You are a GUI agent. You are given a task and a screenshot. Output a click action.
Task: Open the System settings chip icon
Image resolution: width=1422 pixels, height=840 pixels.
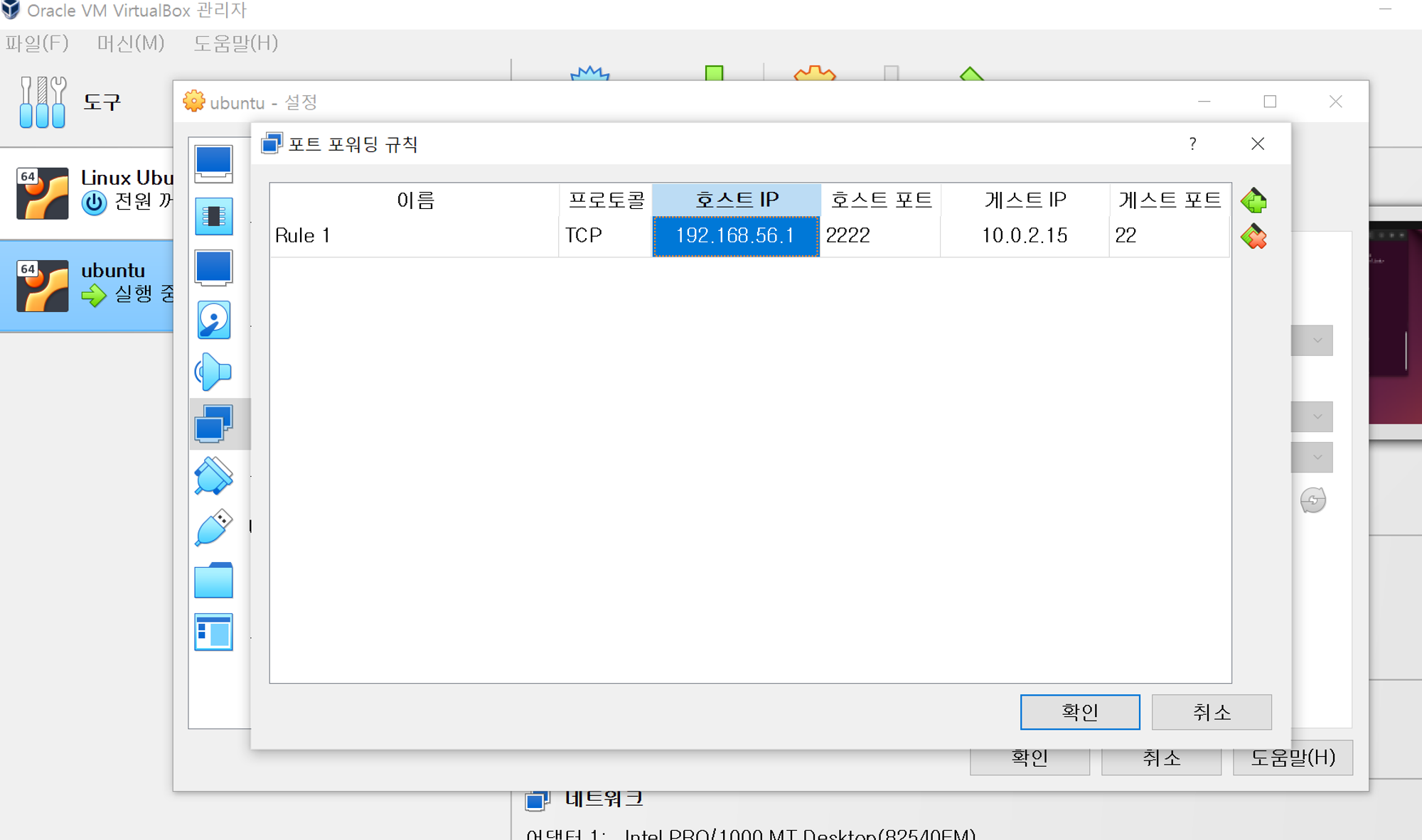point(213,216)
